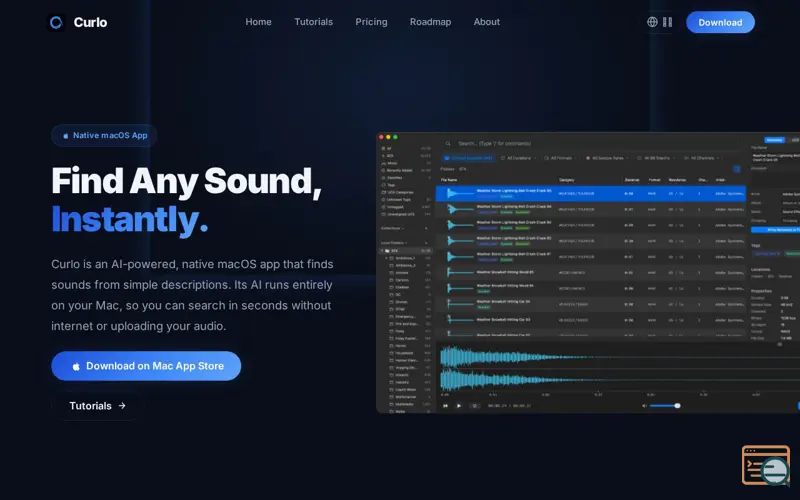This screenshot has width=800, height=500.
Task: Open the Pricing page from the nav bar
Action: [x=371, y=22]
